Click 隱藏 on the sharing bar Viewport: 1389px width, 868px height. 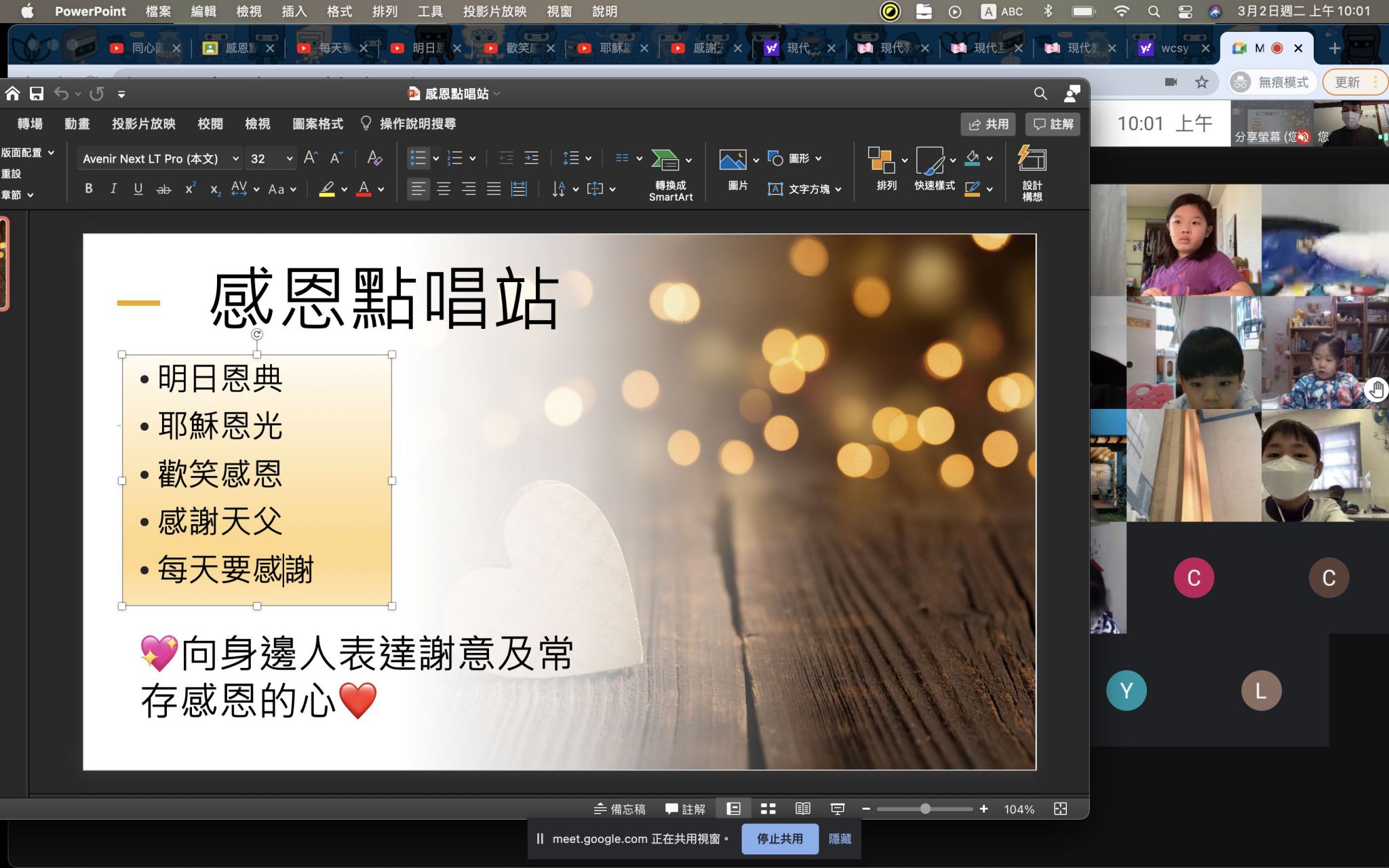point(840,839)
